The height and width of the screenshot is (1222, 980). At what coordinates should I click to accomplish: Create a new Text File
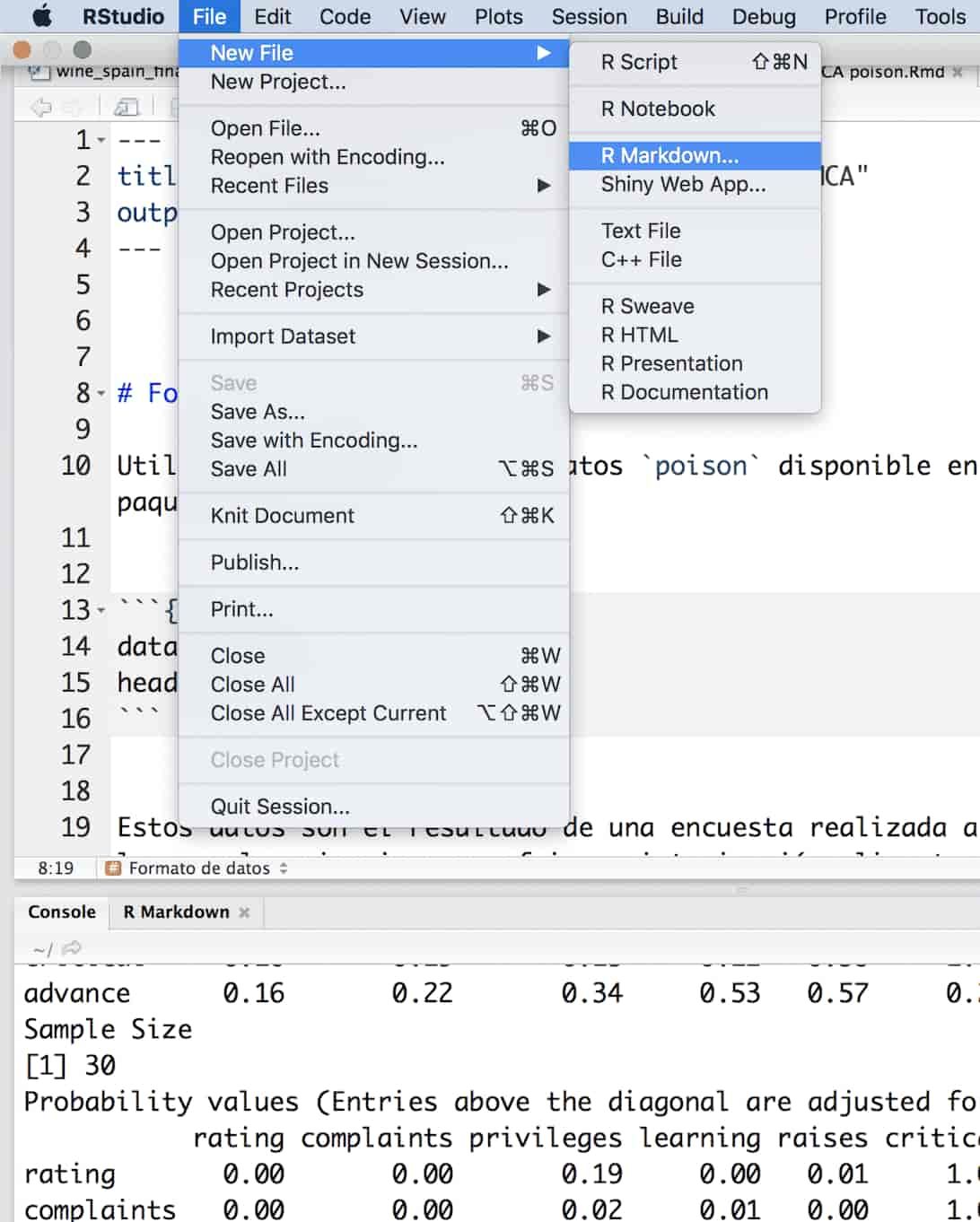click(695, 231)
